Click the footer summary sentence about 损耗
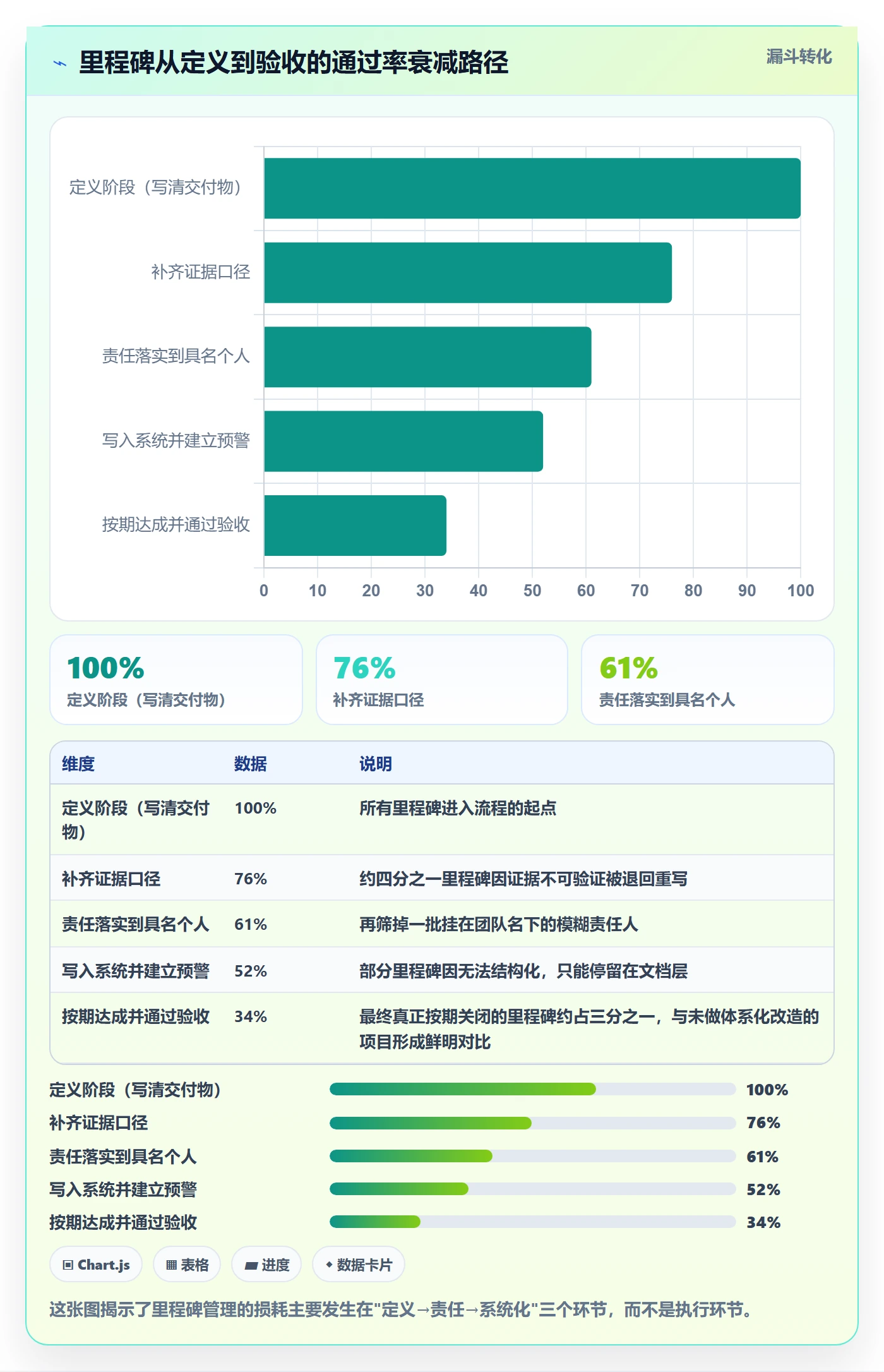 click(401, 1309)
